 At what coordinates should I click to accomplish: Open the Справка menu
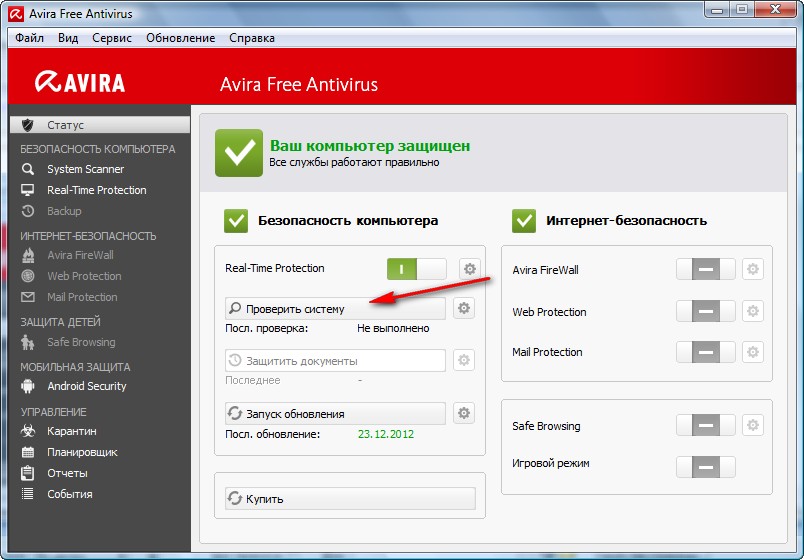(x=252, y=38)
